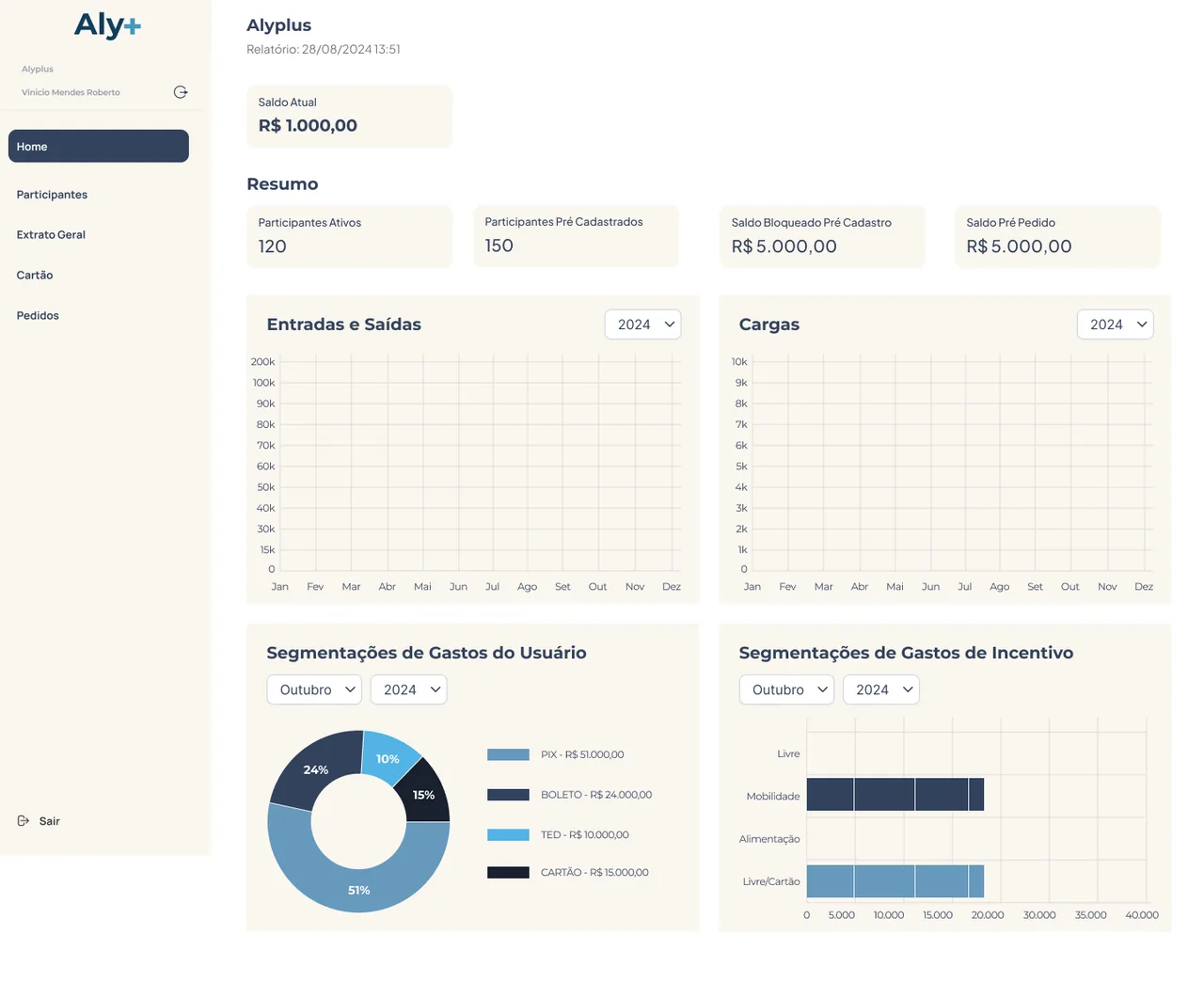Click the Saldo Pré Pedido card
This screenshot has width=1204, height=982.
click(1057, 236)
